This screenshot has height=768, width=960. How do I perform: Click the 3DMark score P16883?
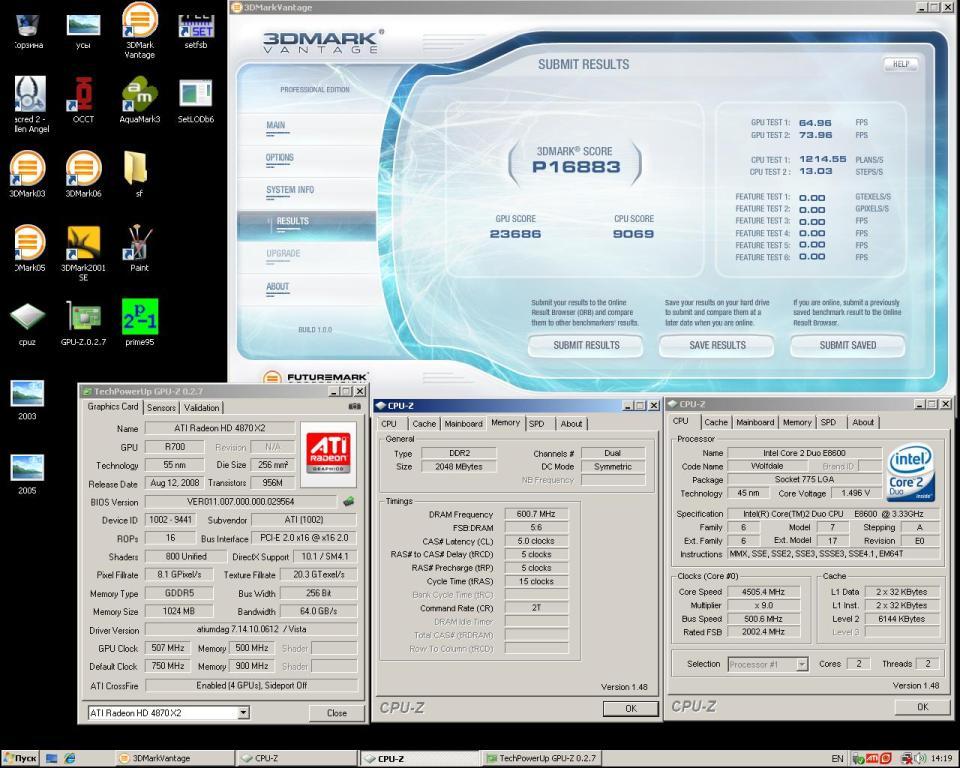[x=576, y=167]
